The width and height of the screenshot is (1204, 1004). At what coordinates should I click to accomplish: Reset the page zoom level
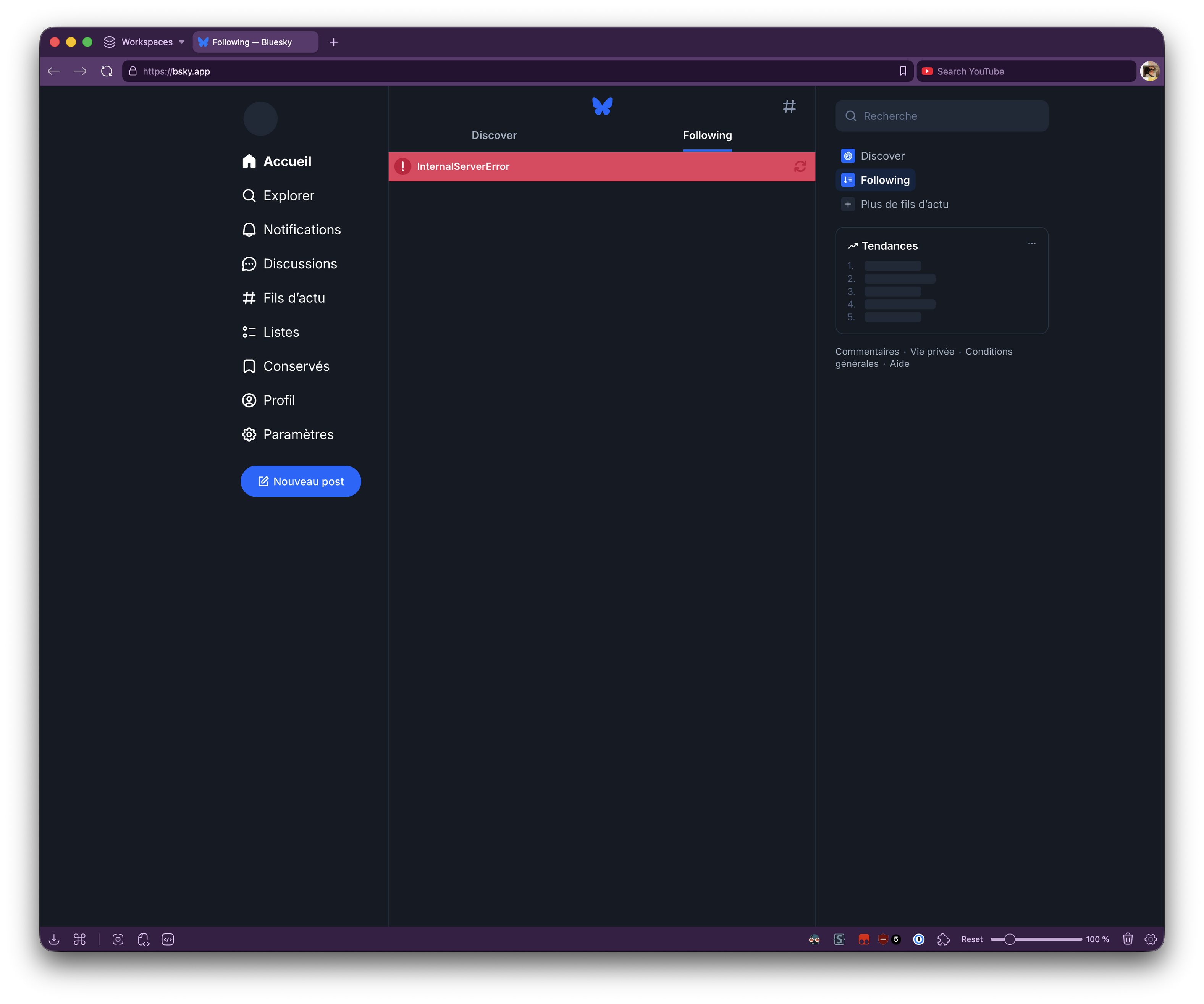click(971, 939)
